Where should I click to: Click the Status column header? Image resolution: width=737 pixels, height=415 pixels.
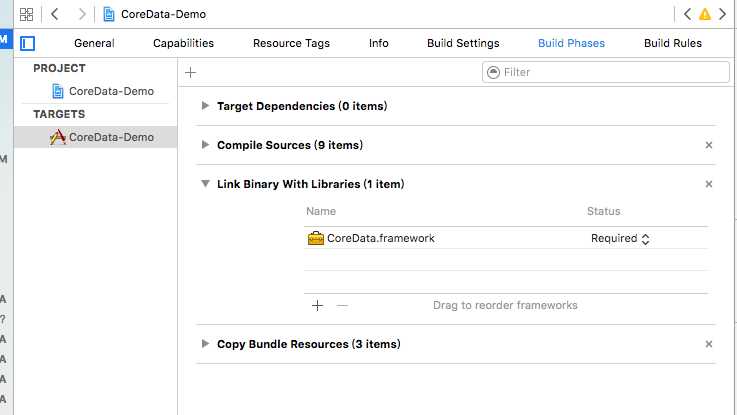(604, 211)
